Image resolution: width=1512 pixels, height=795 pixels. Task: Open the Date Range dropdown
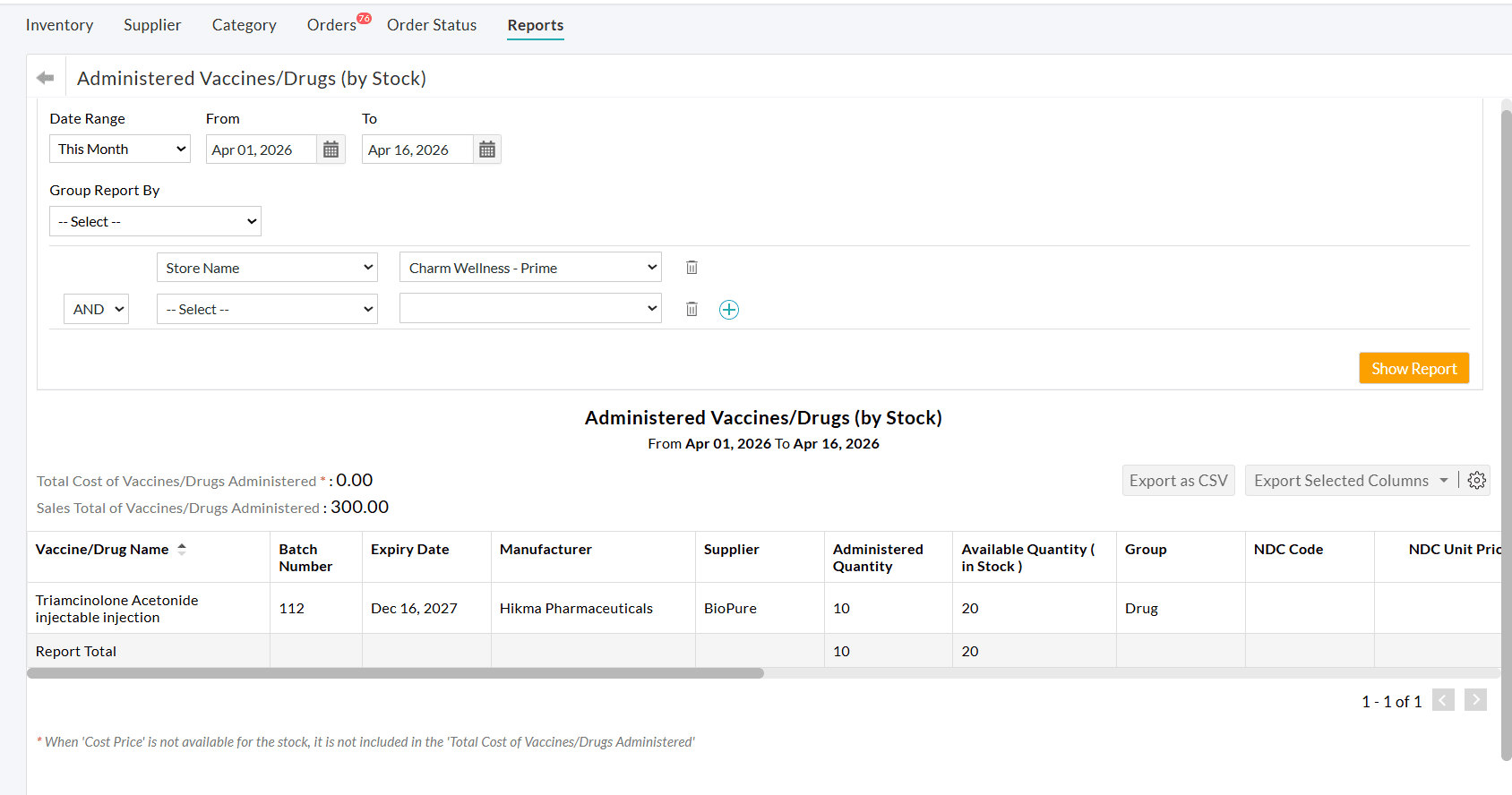pyautogui.click(x=120, y=149)
